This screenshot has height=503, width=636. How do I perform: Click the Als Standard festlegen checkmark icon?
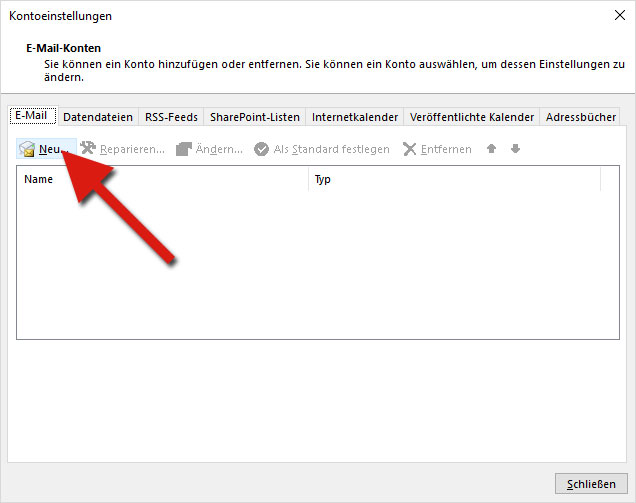pos(261,149)
